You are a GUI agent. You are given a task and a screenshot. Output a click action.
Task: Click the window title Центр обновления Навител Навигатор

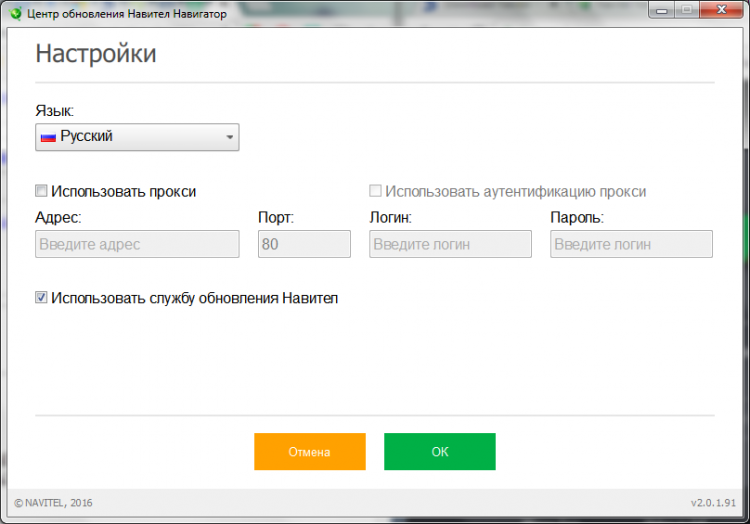pyautogui.click(x=127, y=14)
